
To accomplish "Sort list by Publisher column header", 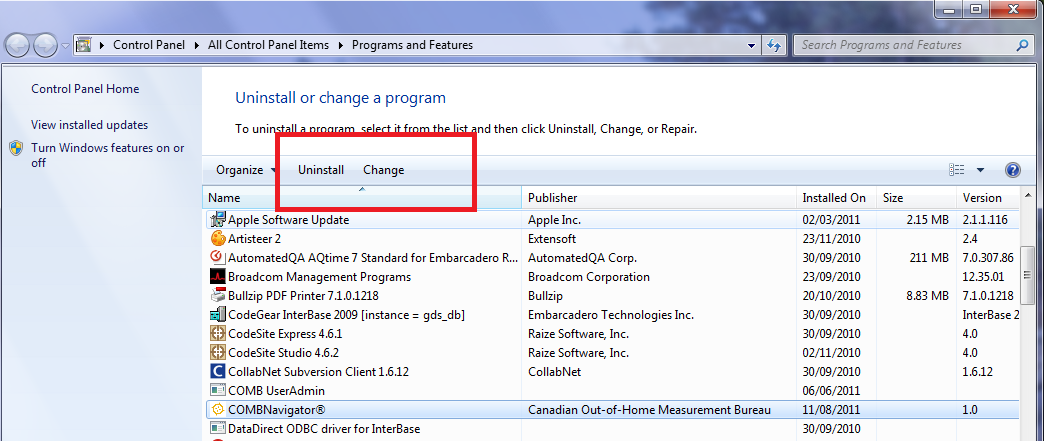I will pyautogui.click(x=659, y=198).
